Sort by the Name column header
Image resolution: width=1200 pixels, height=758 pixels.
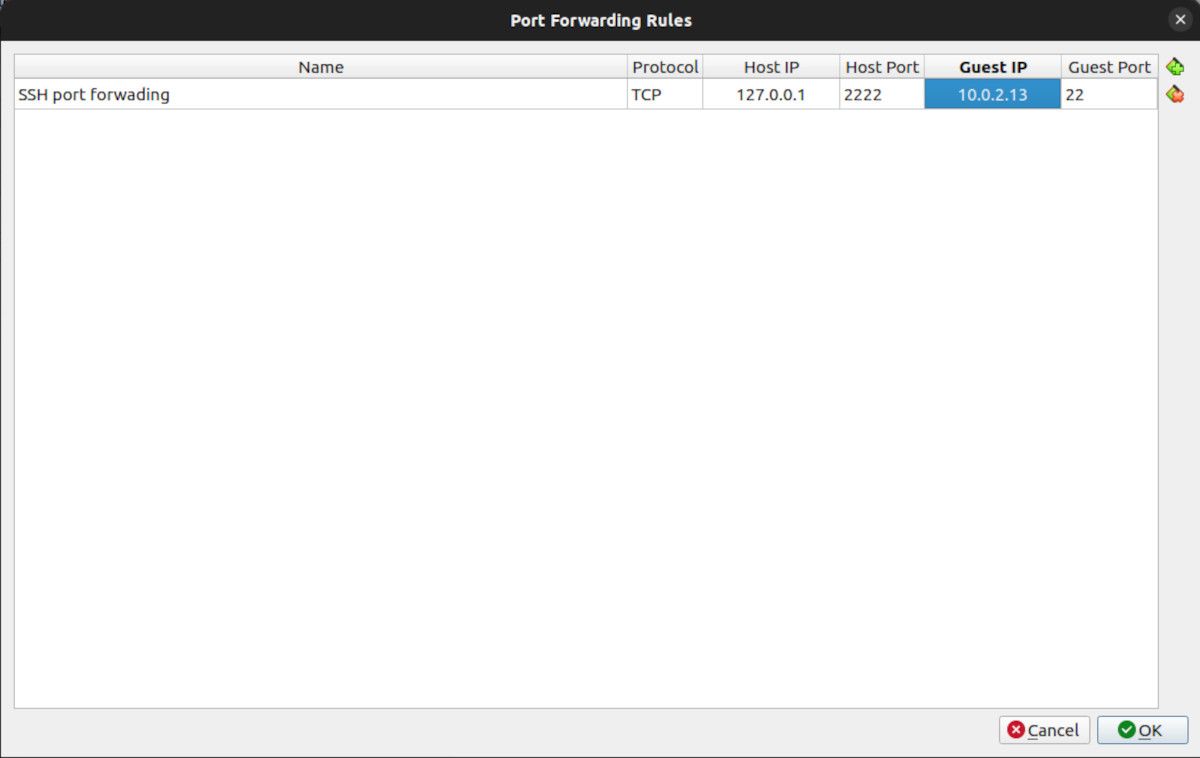(x=321, y=67)
